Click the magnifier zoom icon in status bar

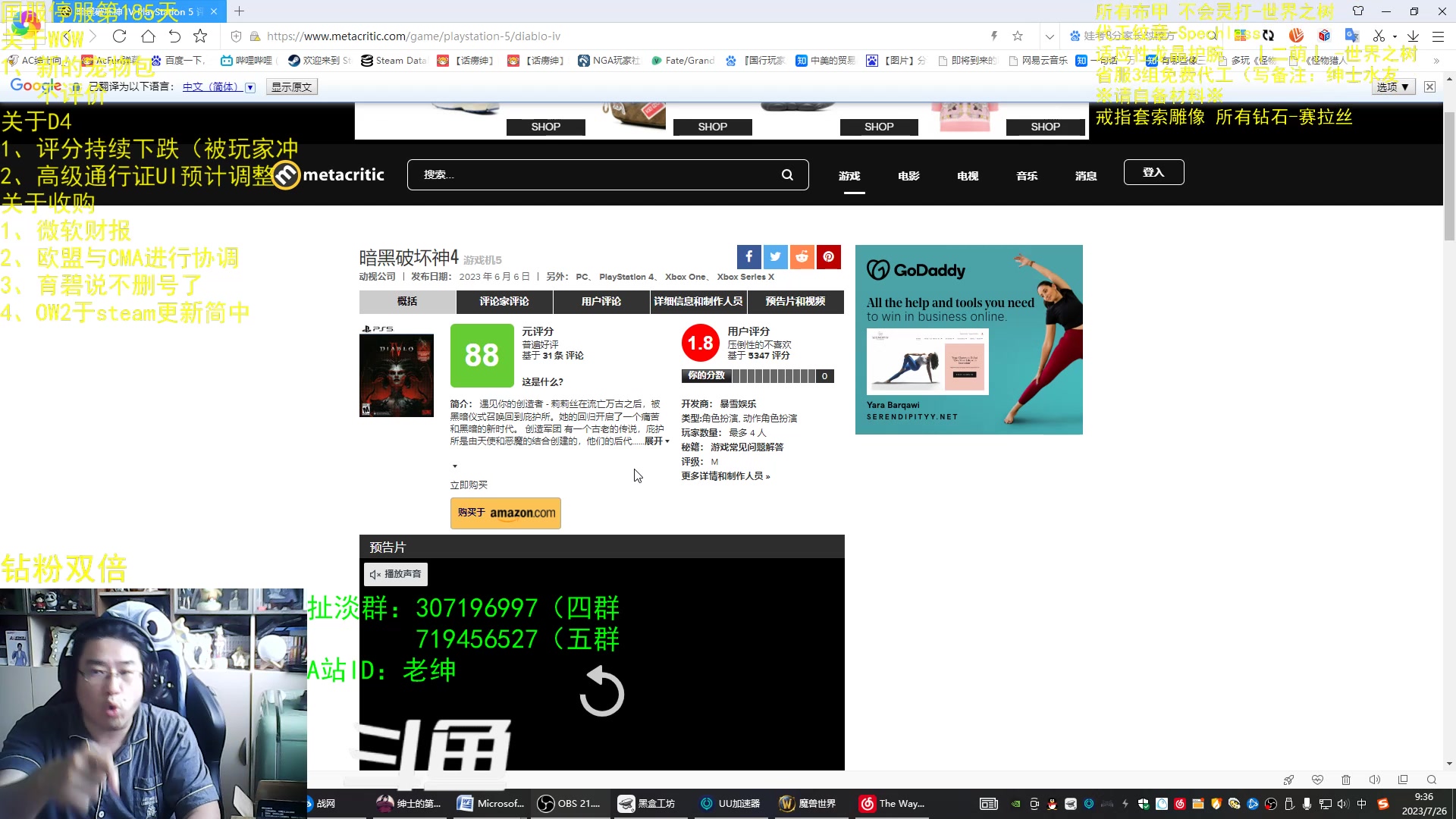(x=1432, y=780)
